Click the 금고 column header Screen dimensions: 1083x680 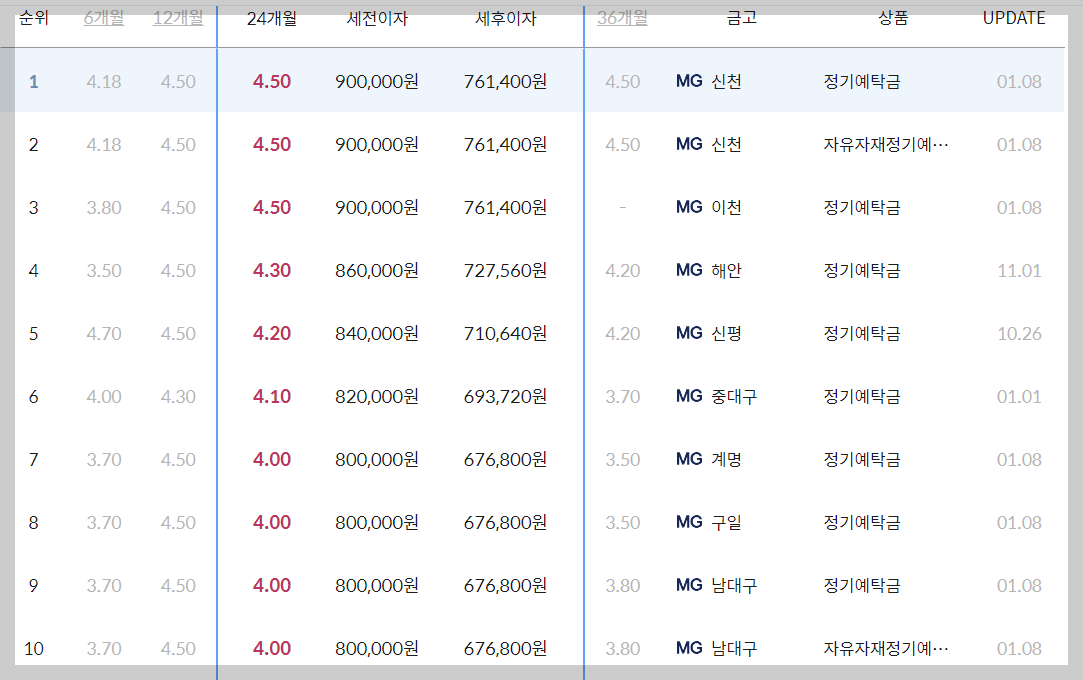[x=742, y=18]
